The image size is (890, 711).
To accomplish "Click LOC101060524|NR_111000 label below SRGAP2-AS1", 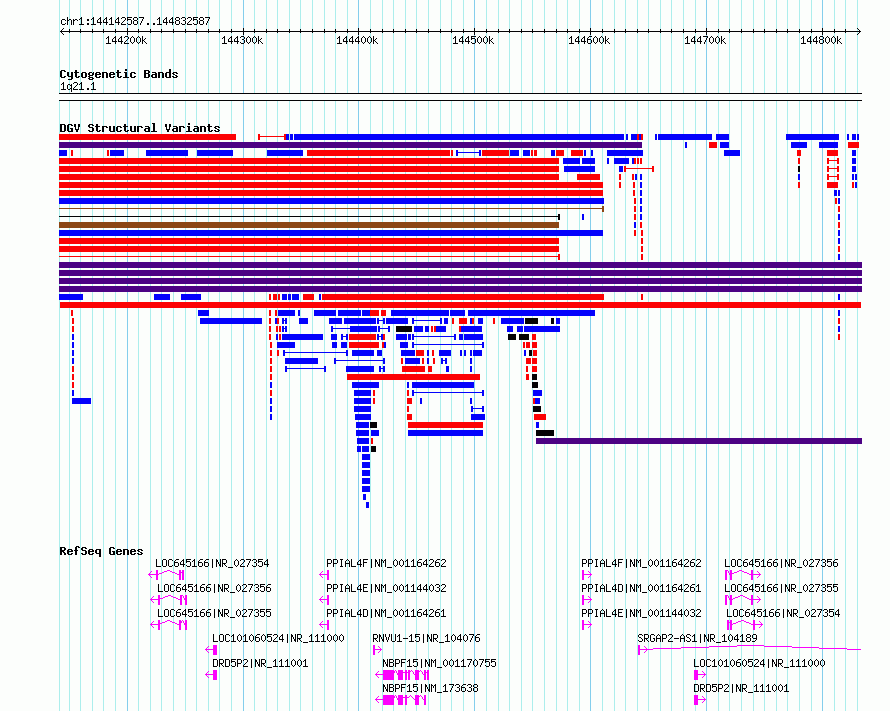I will [x=759, y=663].
